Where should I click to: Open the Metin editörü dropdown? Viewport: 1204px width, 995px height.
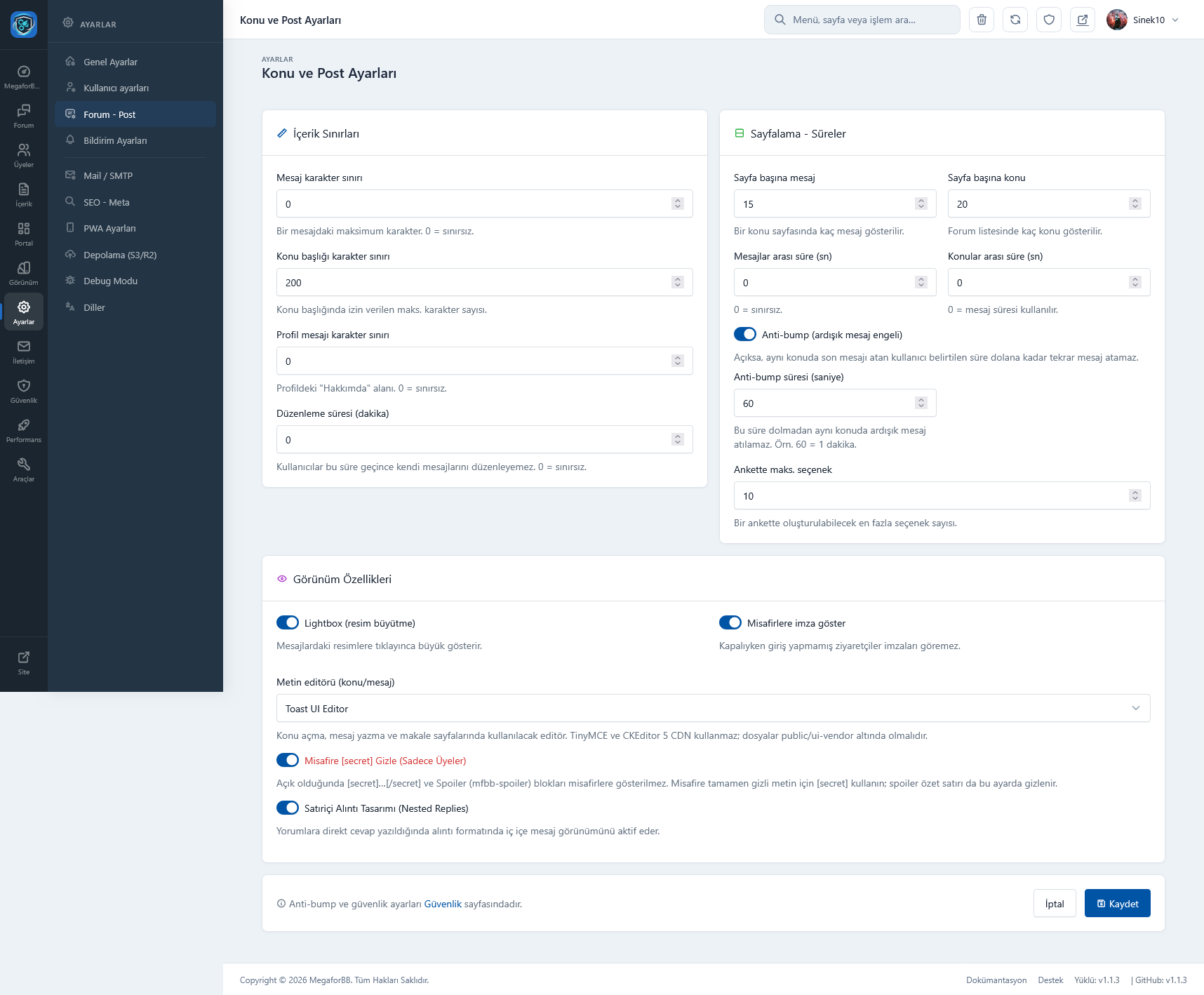point(713,709)
